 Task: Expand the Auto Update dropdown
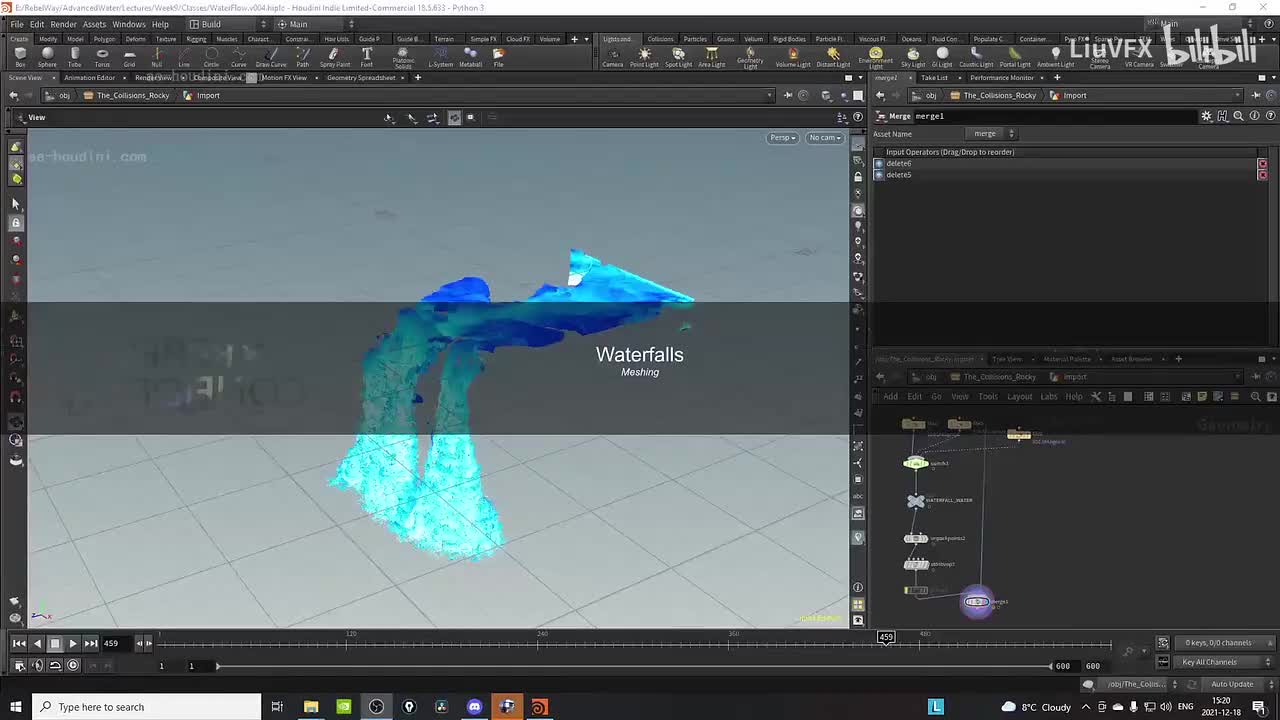(x=1232, y=684)
